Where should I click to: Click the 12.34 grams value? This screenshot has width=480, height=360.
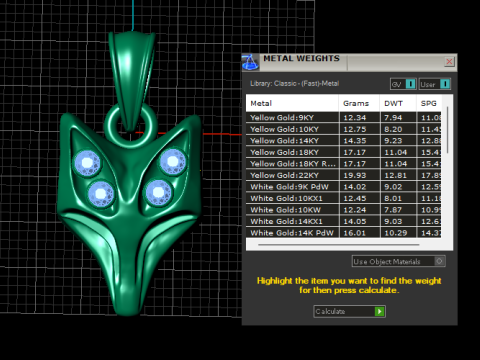(355, 118)
